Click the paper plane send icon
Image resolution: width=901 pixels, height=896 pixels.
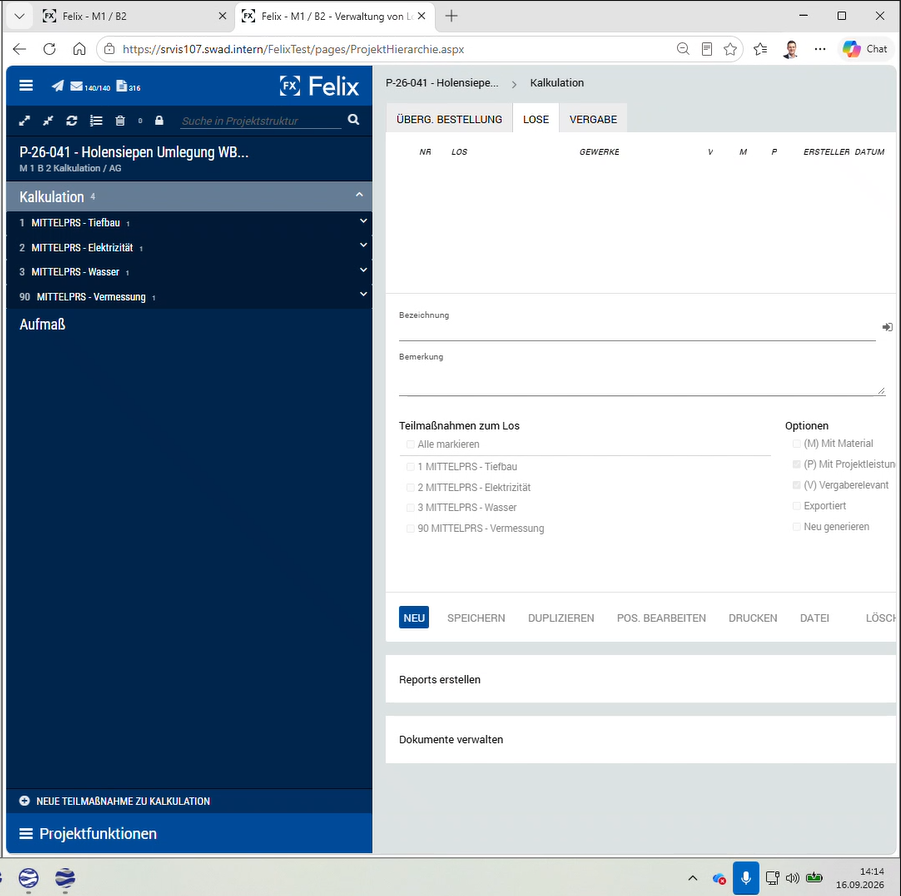[57, 86]
